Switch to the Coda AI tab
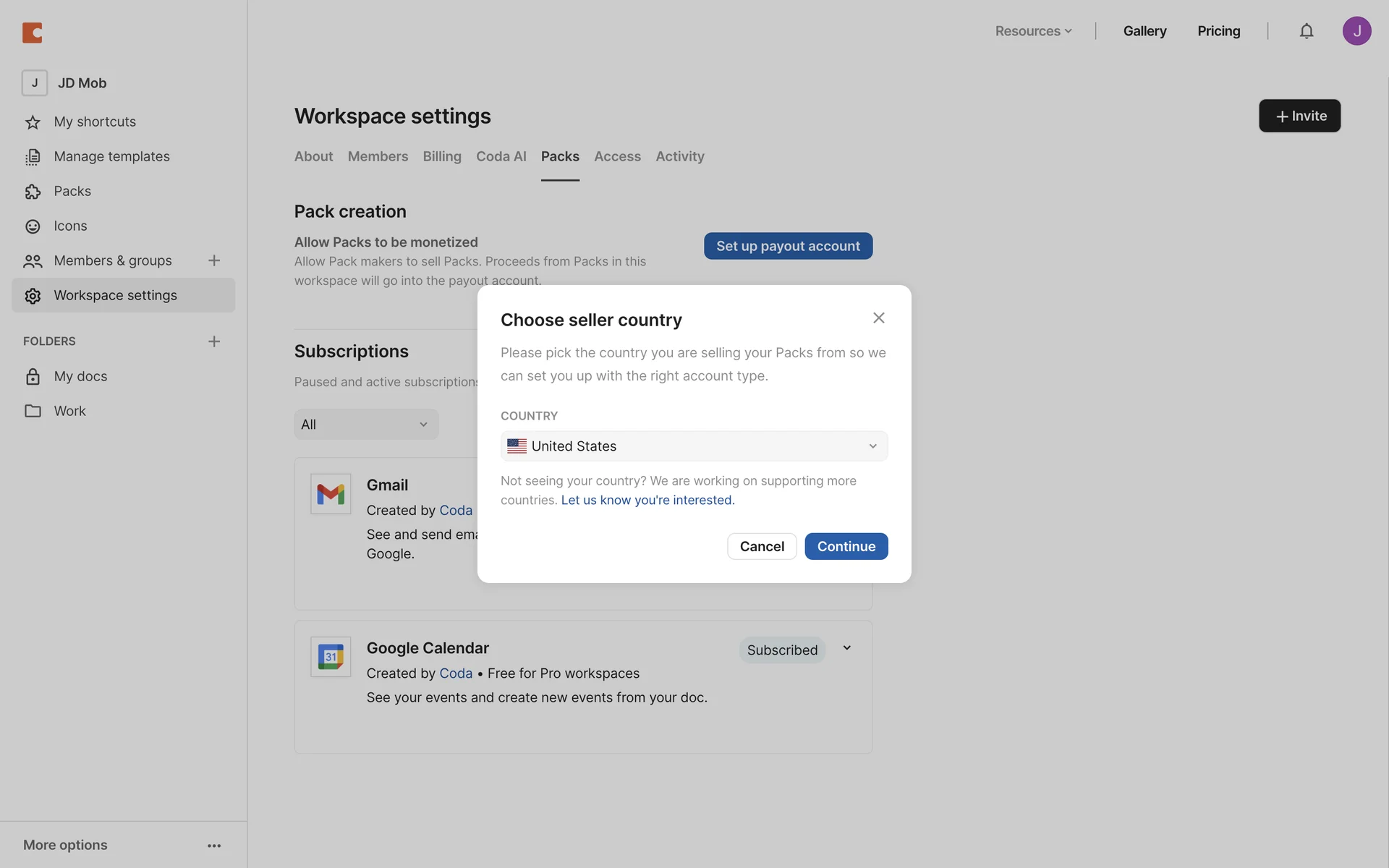Viewport: 1389px width, 868px height. [x=501, y=156]
